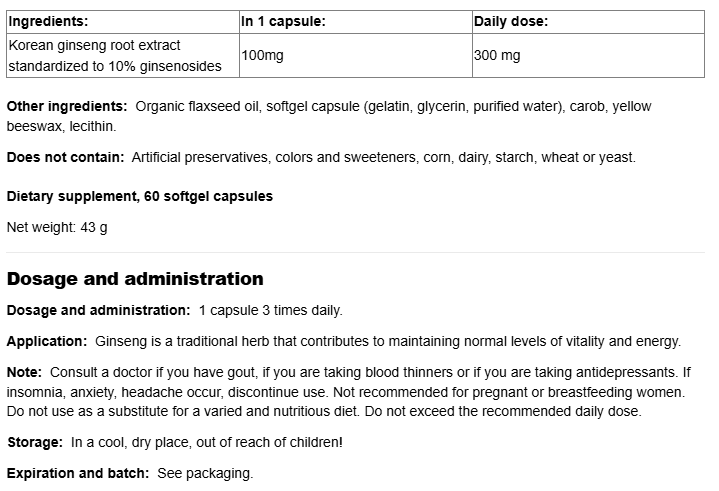719x491 pixels.
Task: Click the "Expiration and batch:" label
Action: (77, 473)
